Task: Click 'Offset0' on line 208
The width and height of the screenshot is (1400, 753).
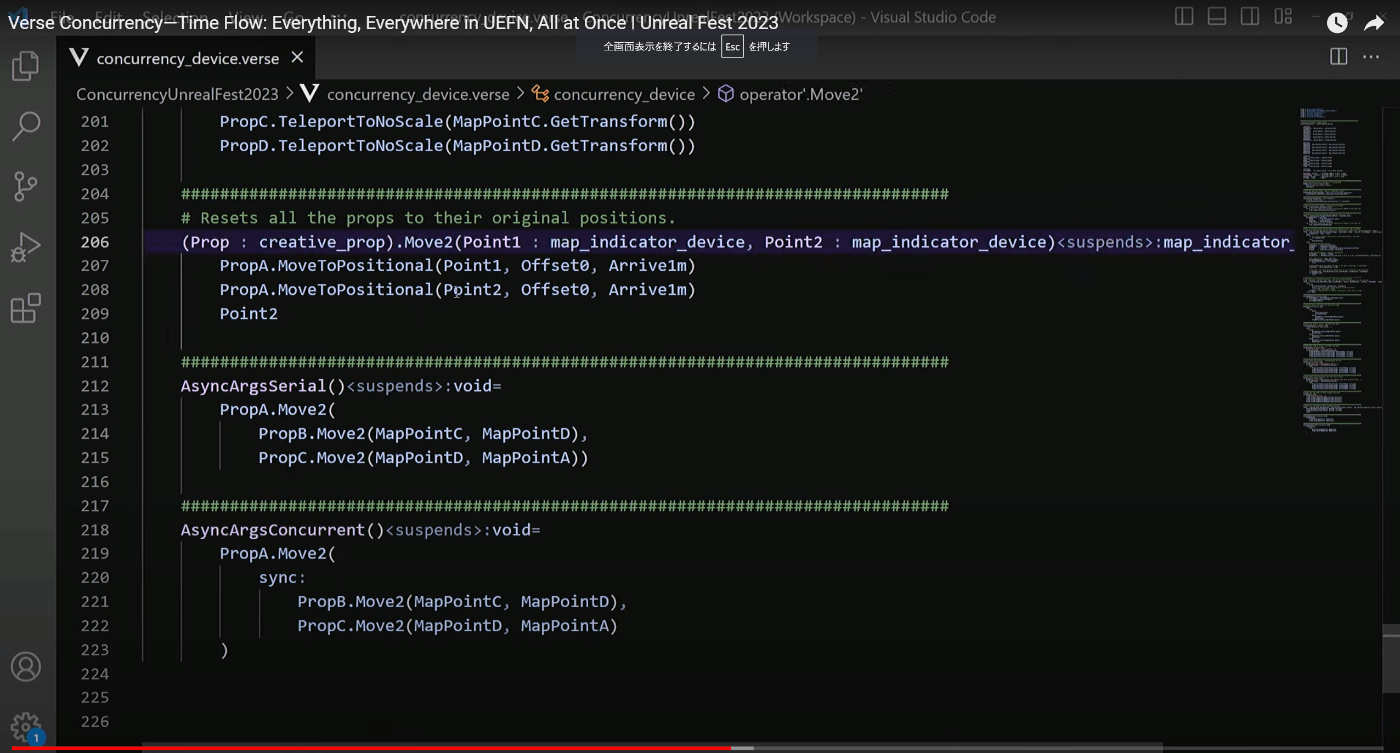Action: (x=555, y=290)
